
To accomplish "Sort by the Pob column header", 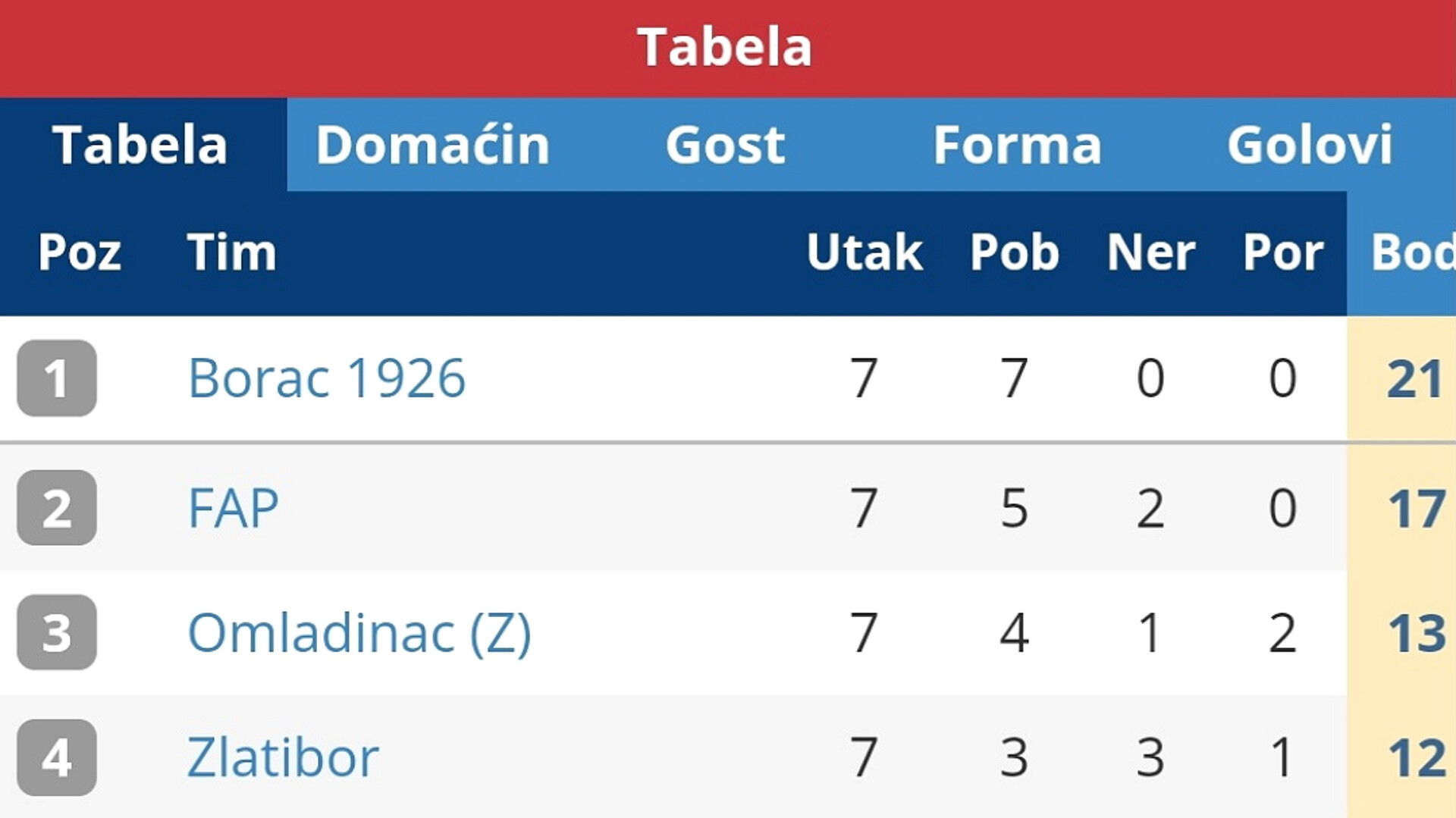I will point(1015,252).
